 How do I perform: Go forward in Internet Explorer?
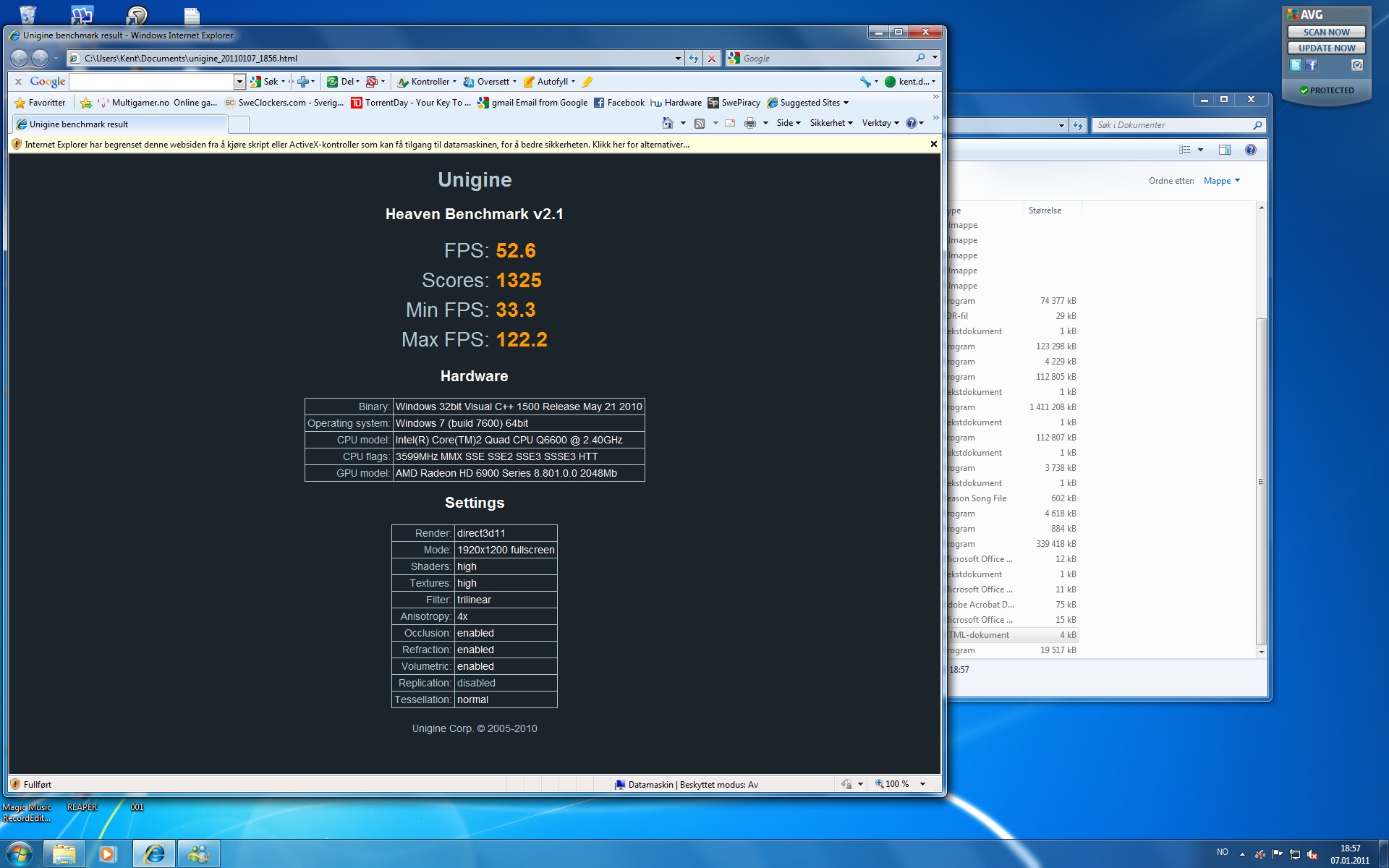pyautogui.click(x=41, y=58)
